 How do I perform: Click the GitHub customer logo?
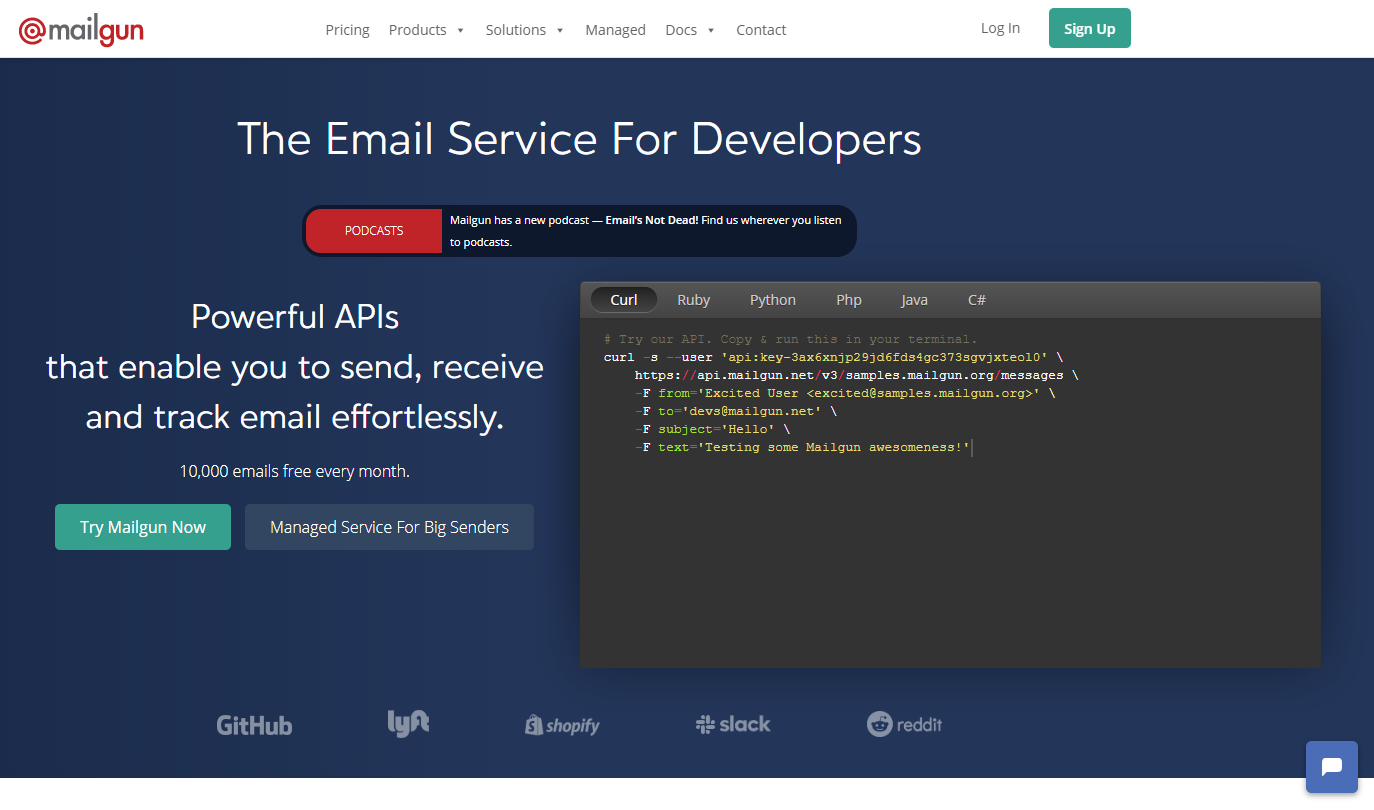click(x=254, y=725)
